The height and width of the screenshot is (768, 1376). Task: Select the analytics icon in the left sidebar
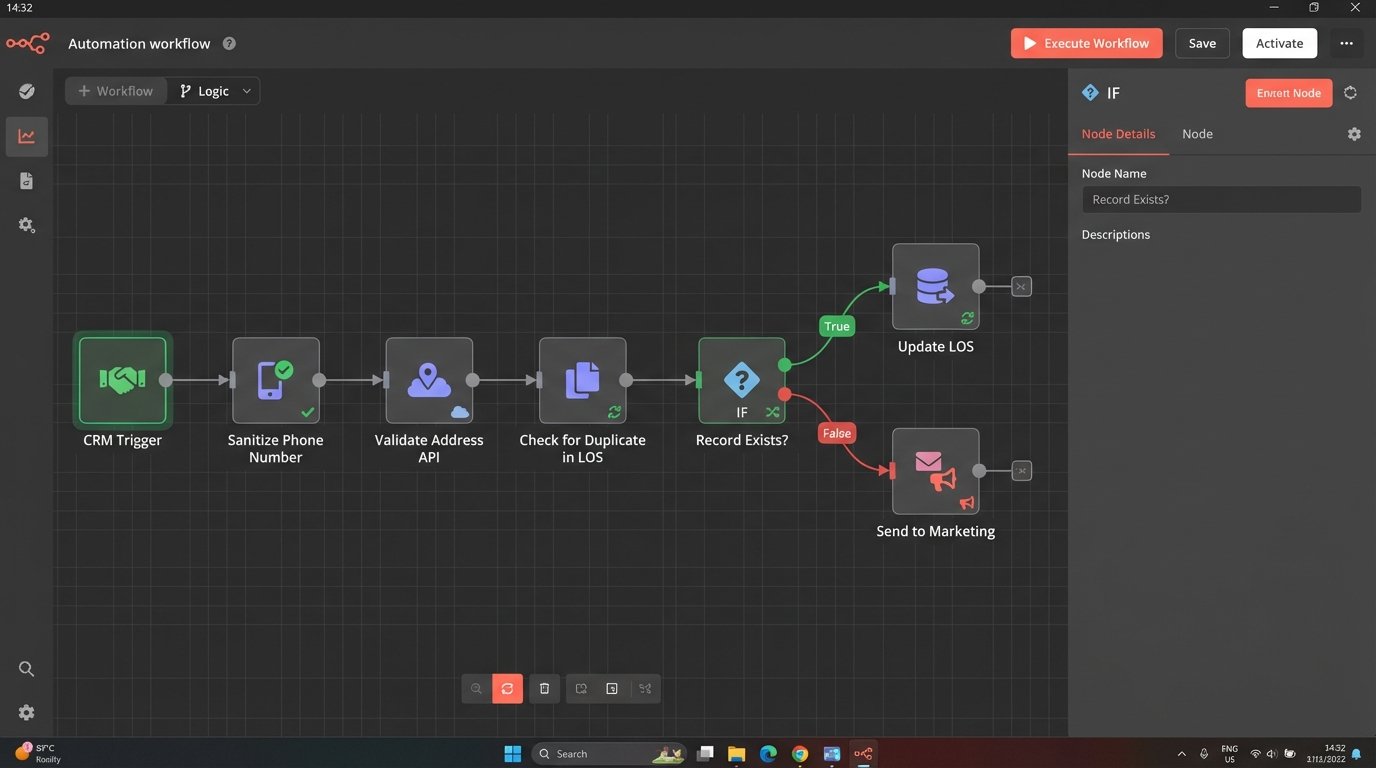pyautogui.click(x=26, y=136)
